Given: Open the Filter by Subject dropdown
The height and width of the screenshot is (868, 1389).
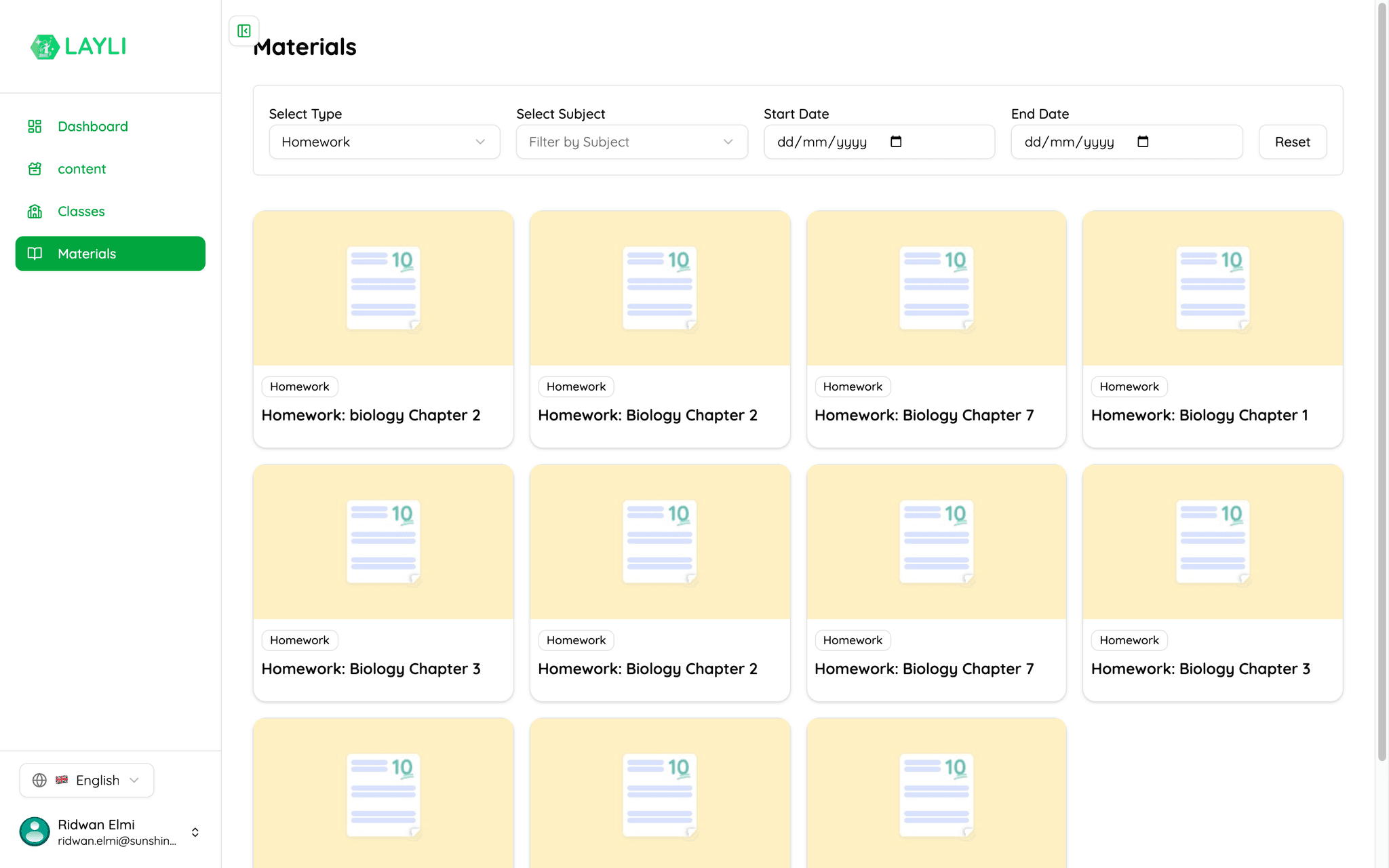Looking at the screenshot, I should pyautogui.click(x=632, y=142).
